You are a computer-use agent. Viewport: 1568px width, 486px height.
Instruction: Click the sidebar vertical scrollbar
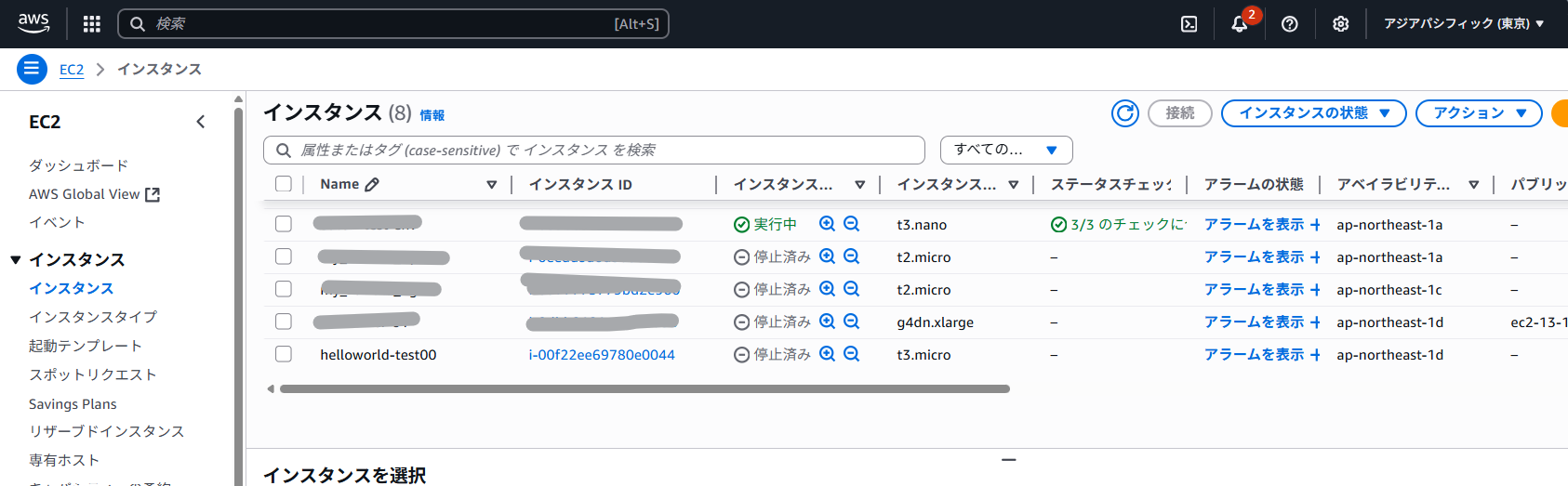click(238, 297)
